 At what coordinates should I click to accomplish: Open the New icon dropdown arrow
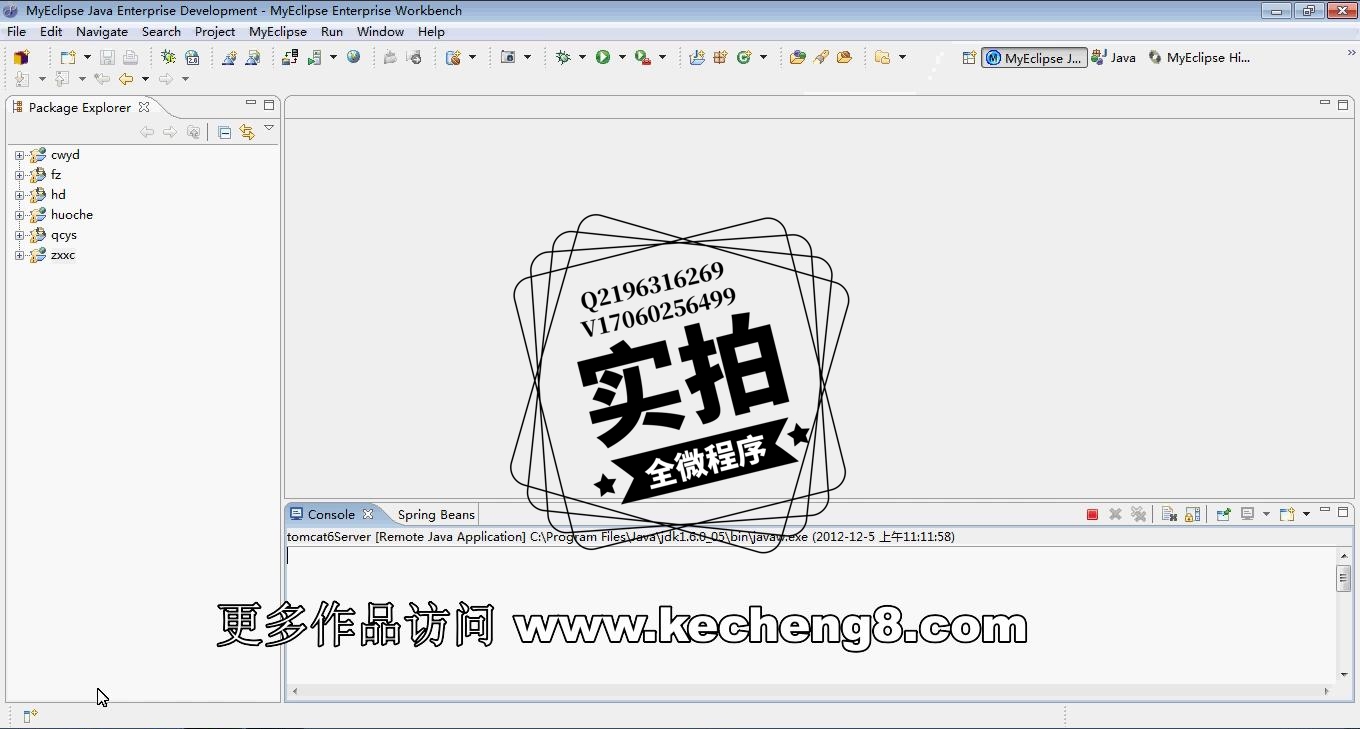pyautogui.click(x=87, y=57)
